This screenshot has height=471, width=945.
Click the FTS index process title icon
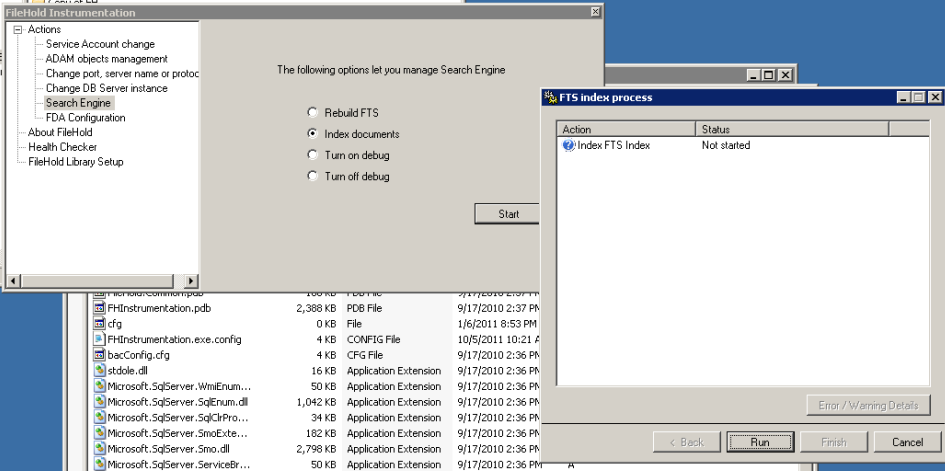tap(550, 97)
